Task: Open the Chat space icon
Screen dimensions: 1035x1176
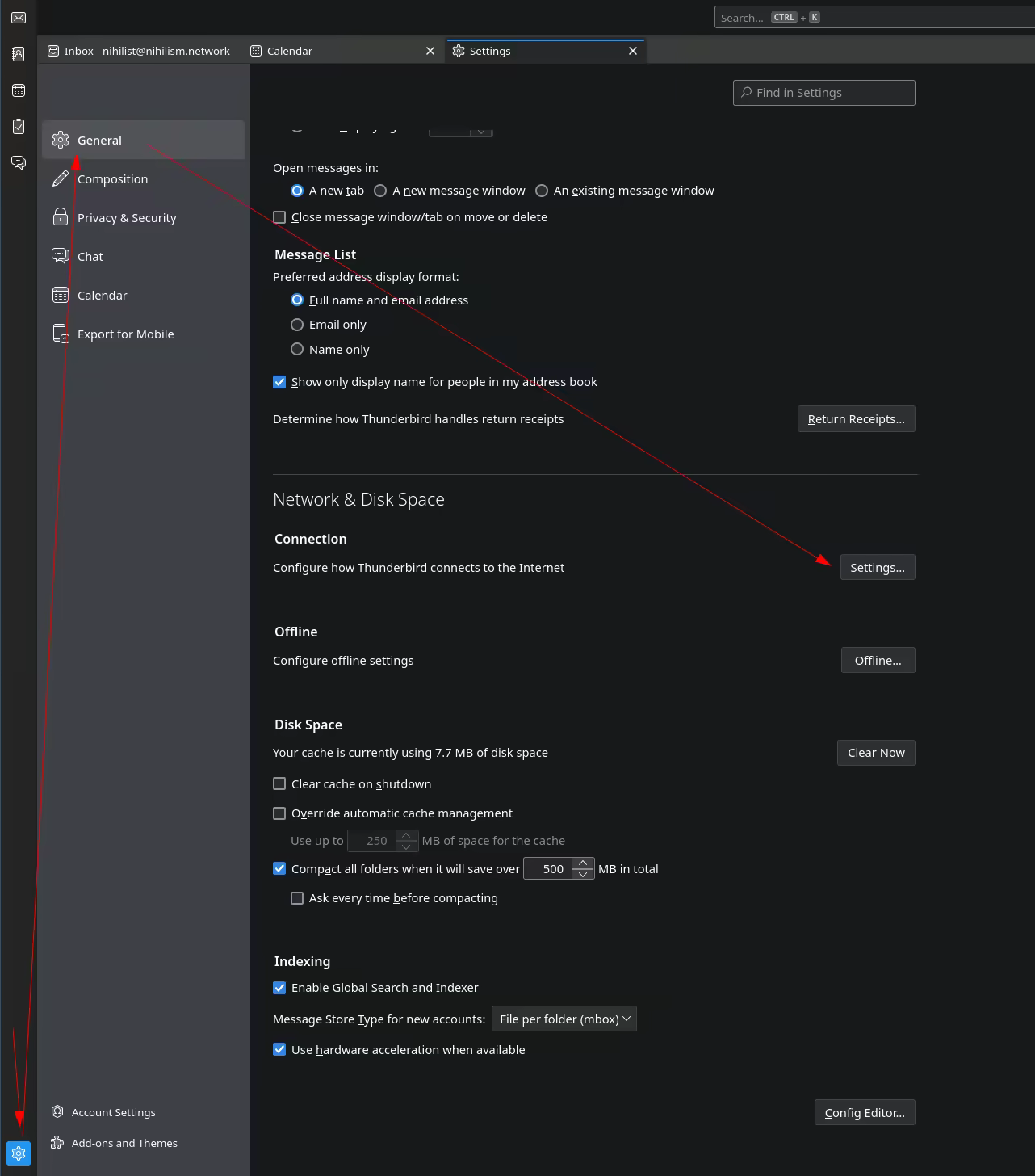Action: (19, 163)
